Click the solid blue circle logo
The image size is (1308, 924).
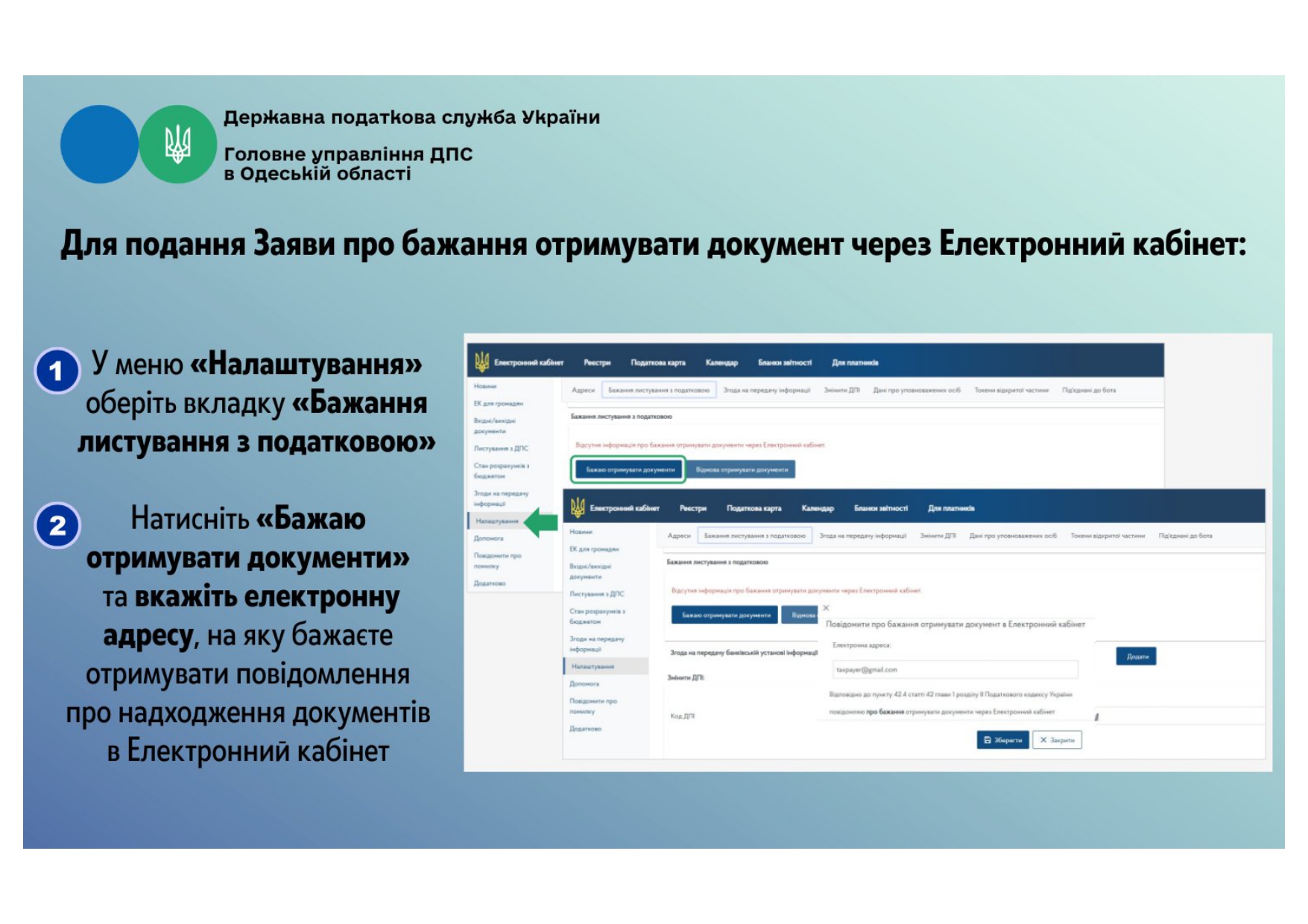(x=99, y=145)
